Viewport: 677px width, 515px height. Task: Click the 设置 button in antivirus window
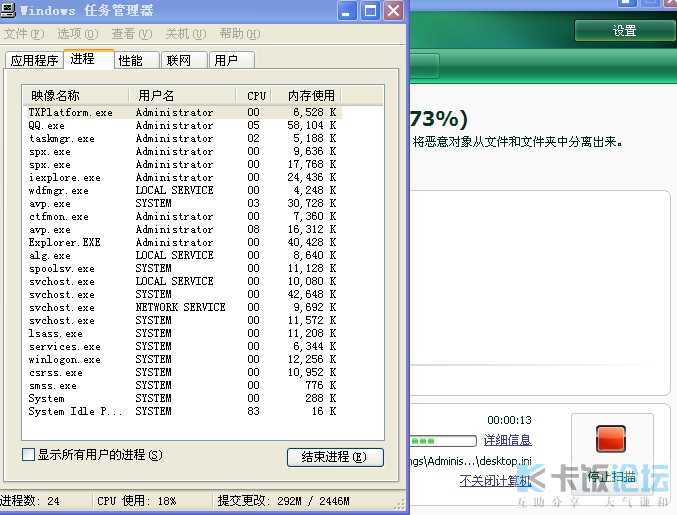pyautogui.click(x=624, y=31)
